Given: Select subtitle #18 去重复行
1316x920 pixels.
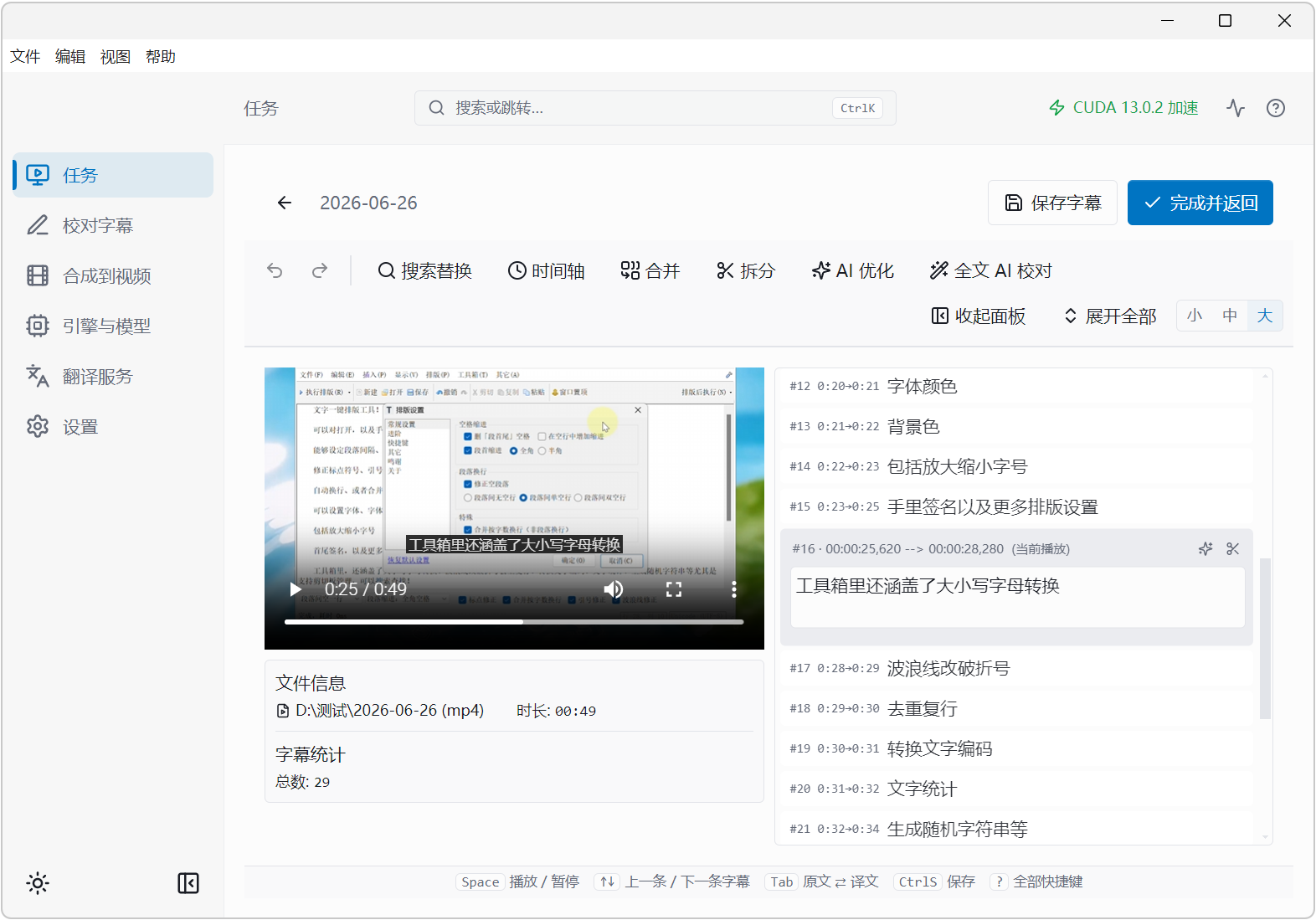Looking at the screenshot, I should pos(1017,708).
